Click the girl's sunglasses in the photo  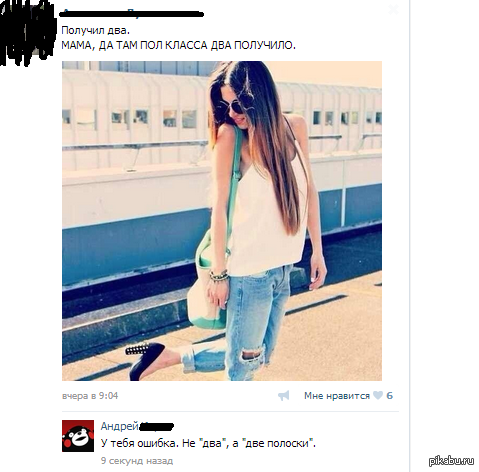[236, 103]
